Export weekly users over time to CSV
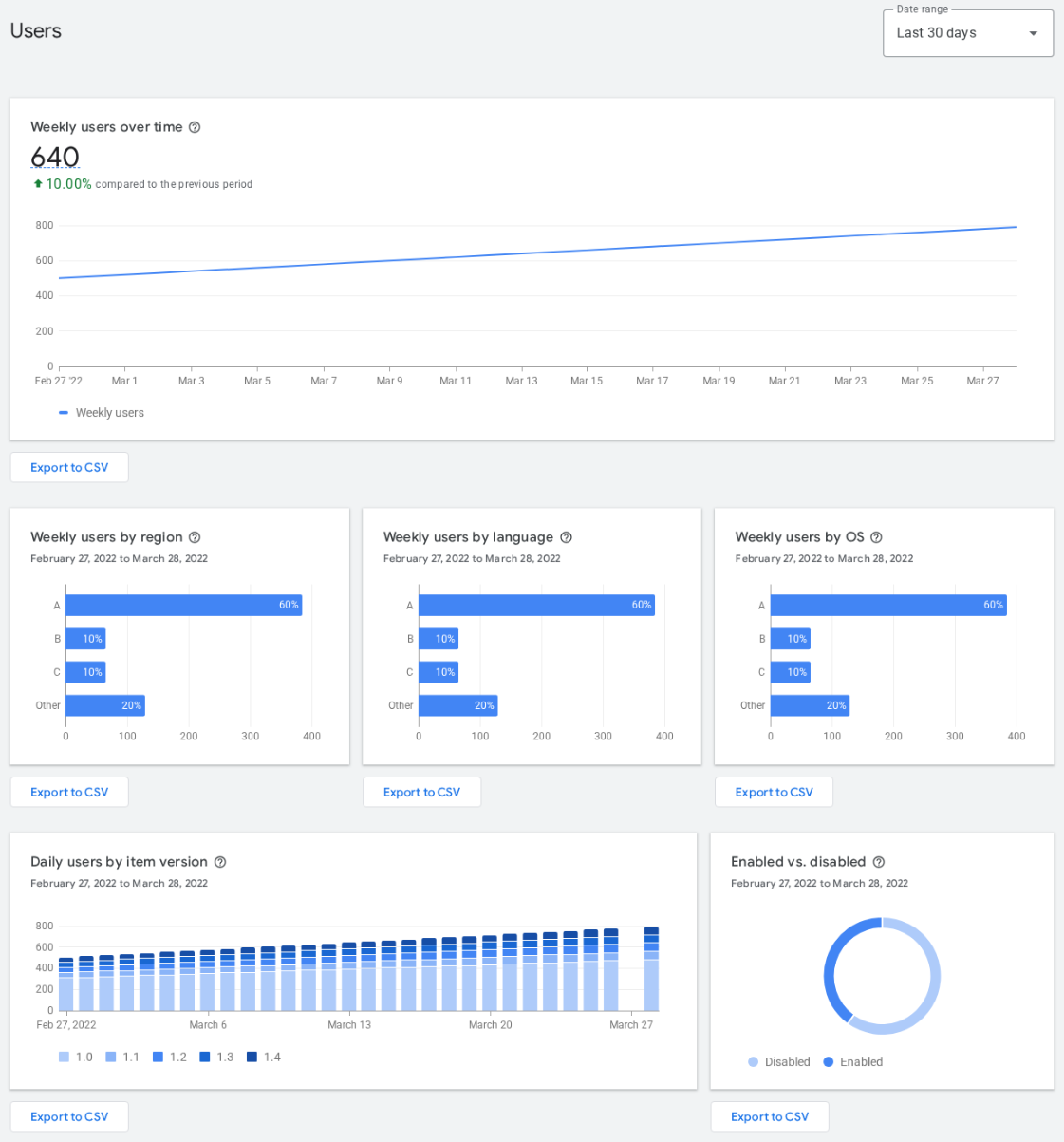This screenshot has height=1142, width=1064. pos(69,467)
